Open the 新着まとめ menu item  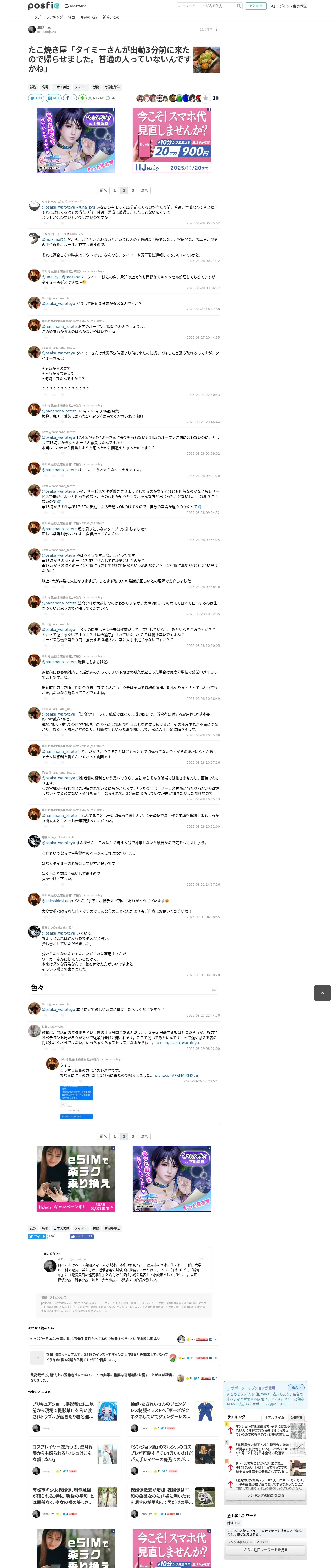tap(111, 17)
